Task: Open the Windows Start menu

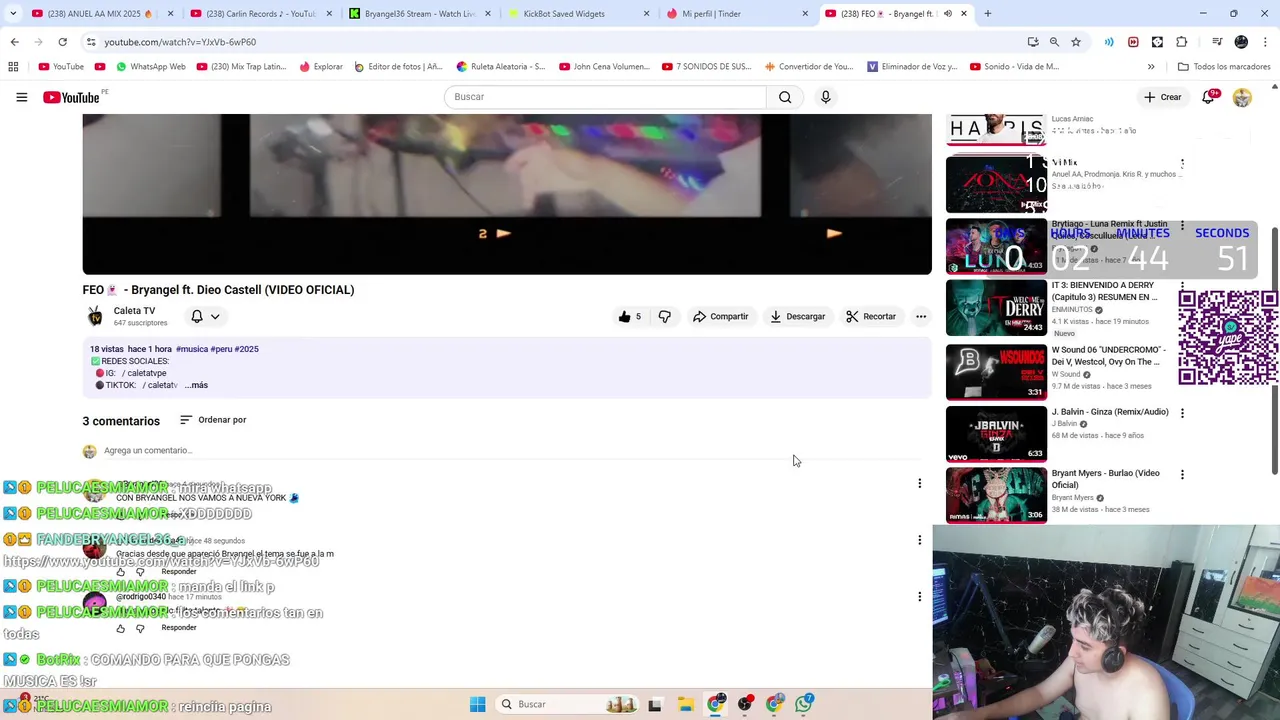Action: pyautogui.click(x=478, y=704)
